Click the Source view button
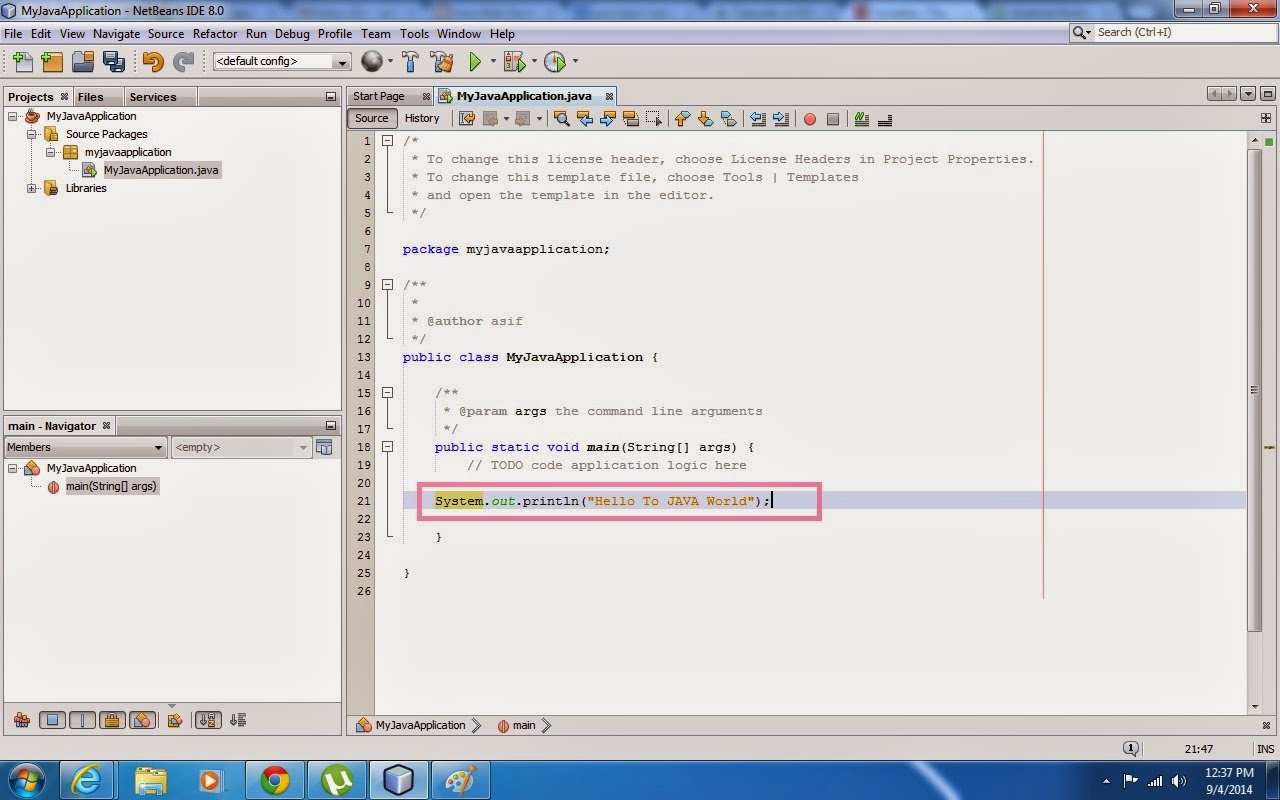The width and height of the screenshot is (1280, 800). tap(371, 118)
